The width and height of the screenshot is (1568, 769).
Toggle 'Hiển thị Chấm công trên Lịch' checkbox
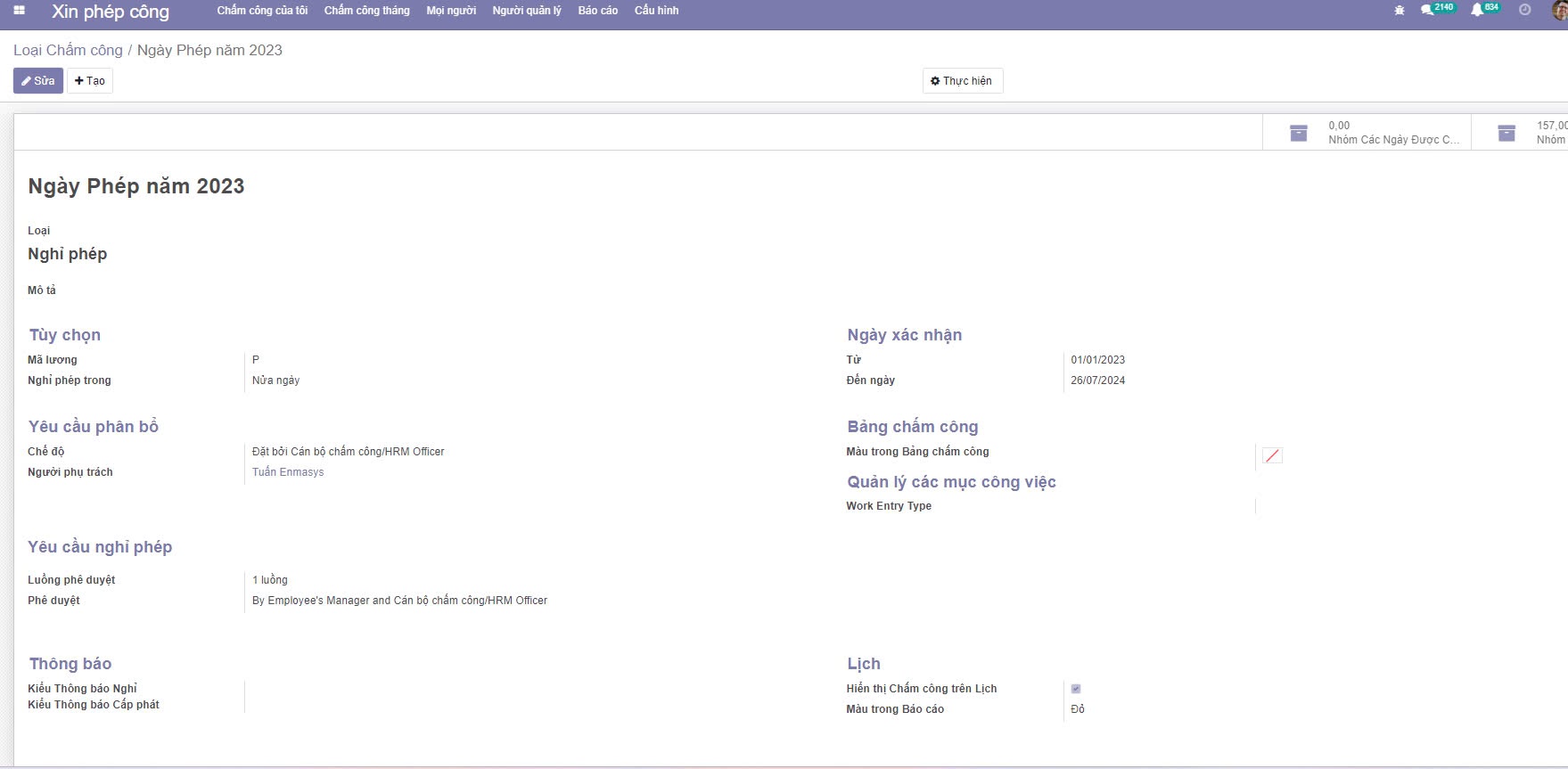[x=1076, y=689]
